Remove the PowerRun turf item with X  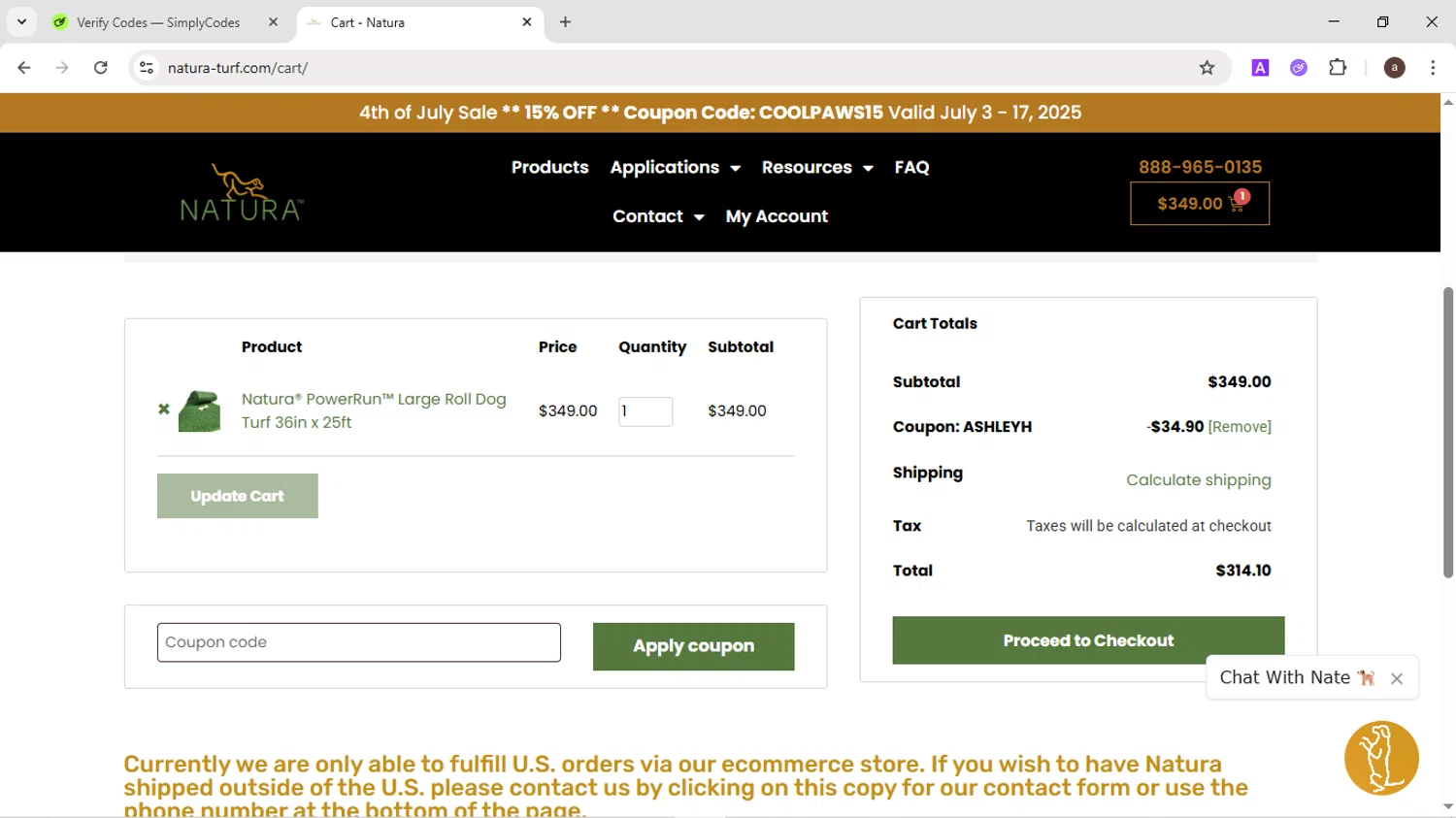tap(164, 409)
